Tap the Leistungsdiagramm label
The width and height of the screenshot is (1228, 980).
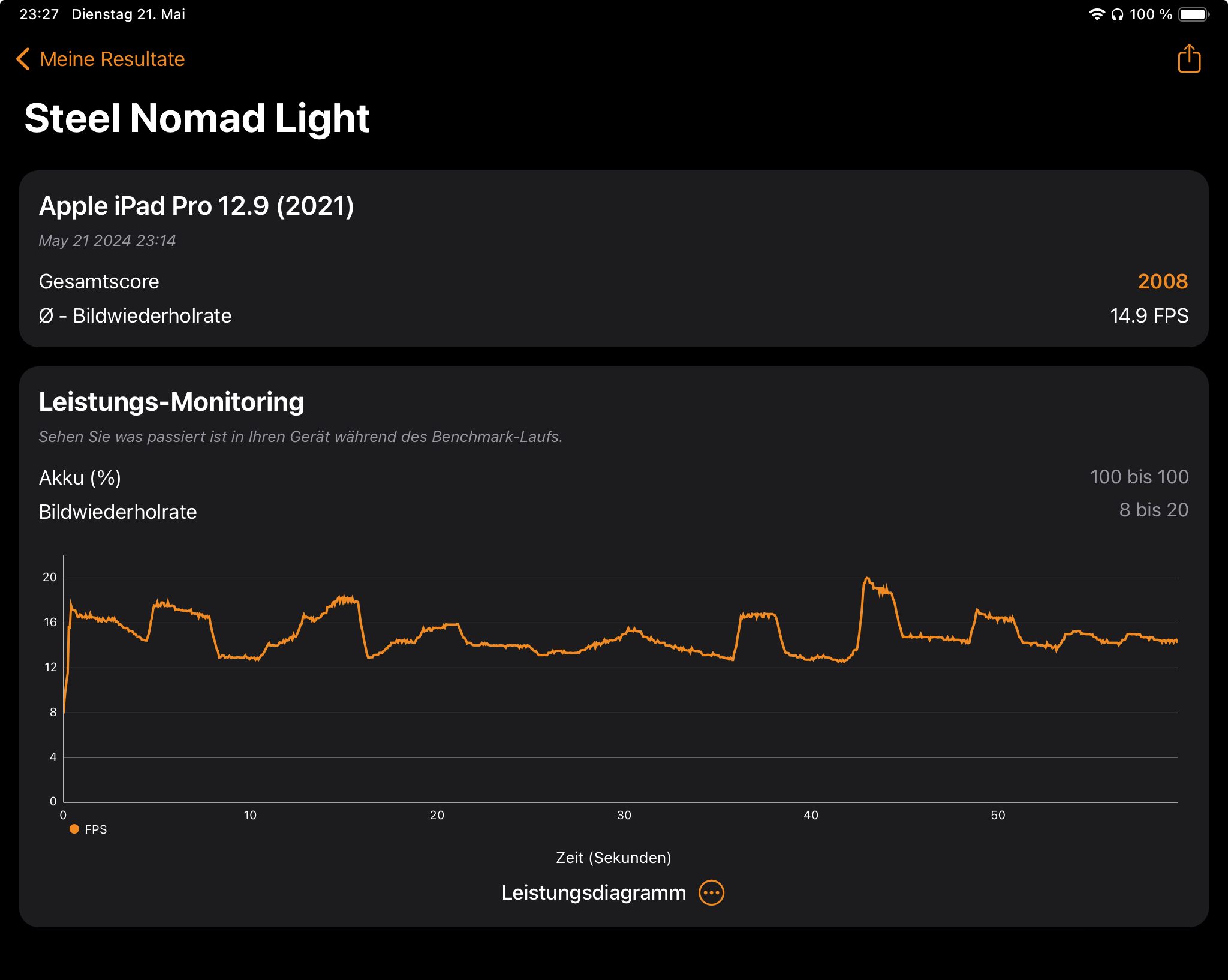(x=593, y=892)
